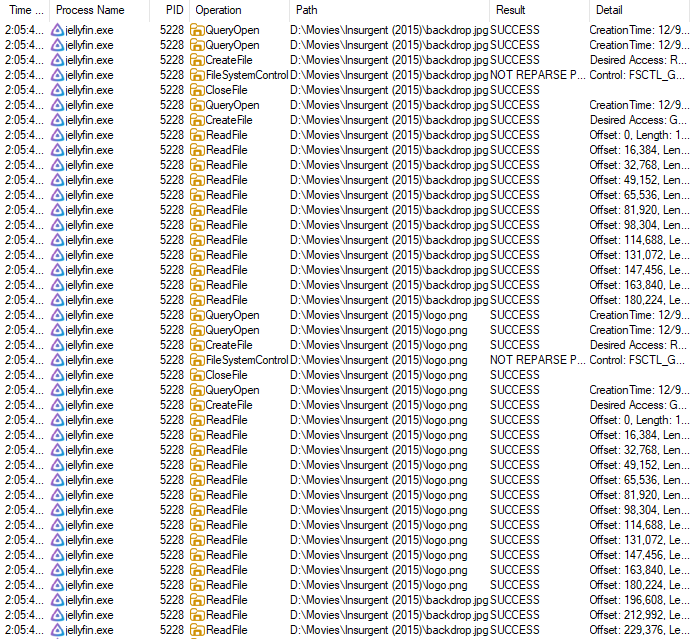Click the Result column header
This screenshot has height=639, width=691.
click(x=510, y=9)
